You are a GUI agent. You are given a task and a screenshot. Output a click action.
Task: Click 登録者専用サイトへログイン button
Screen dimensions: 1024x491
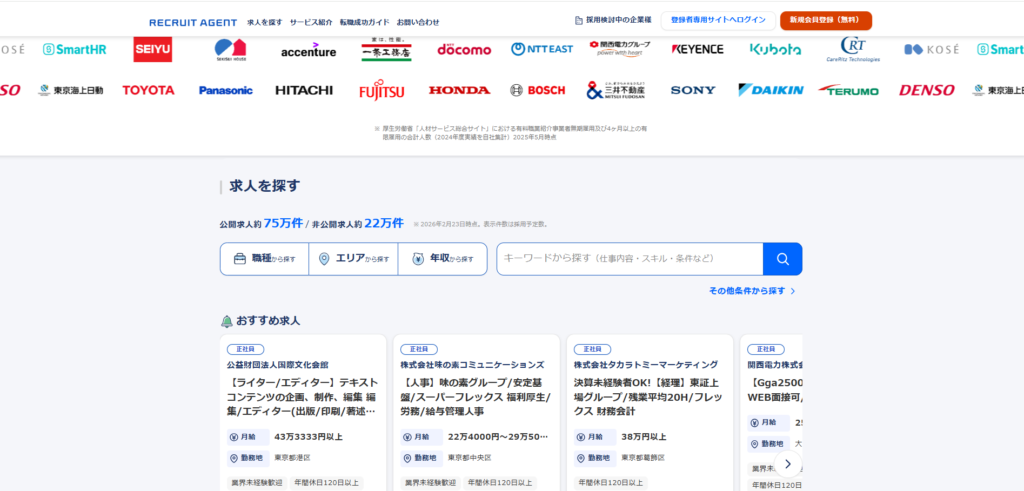[x=718, y=20]
